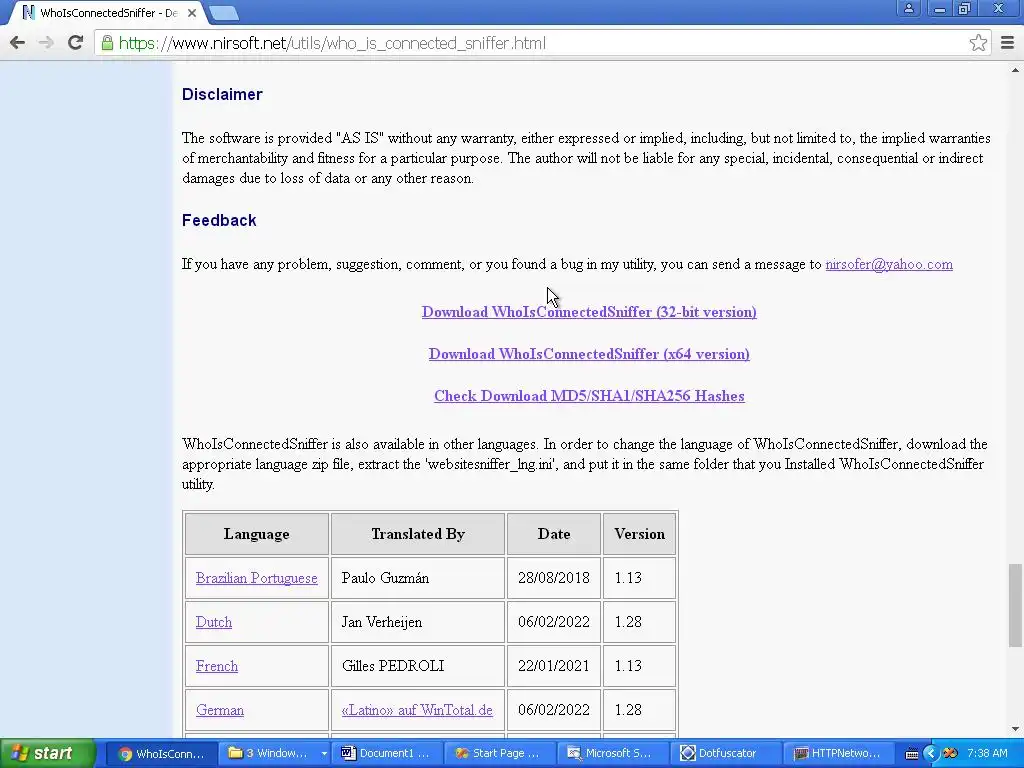The width and height of the screenshot is (1024, 768).
Task: Open the Chrome hamburger menu
Action: (x=1008, y=43)
